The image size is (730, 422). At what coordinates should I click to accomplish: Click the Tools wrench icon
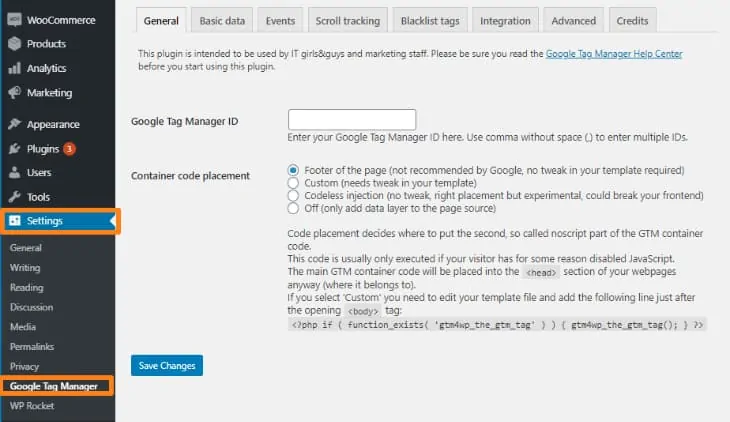coord(14,197)
